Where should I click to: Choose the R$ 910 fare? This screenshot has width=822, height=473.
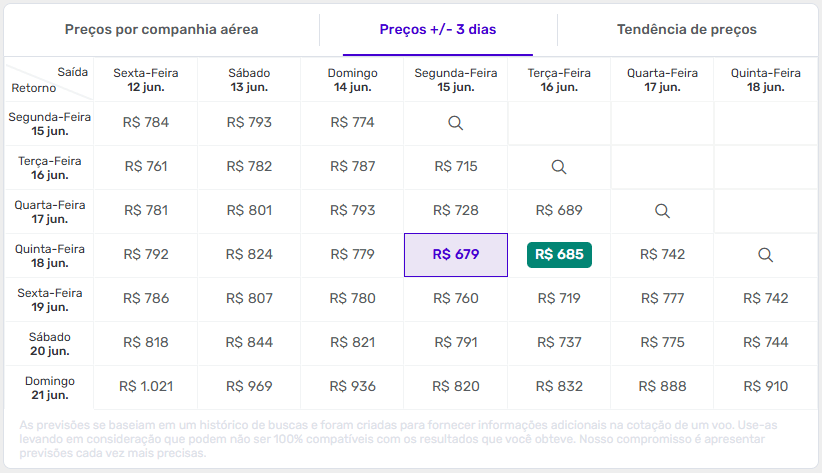765,387
